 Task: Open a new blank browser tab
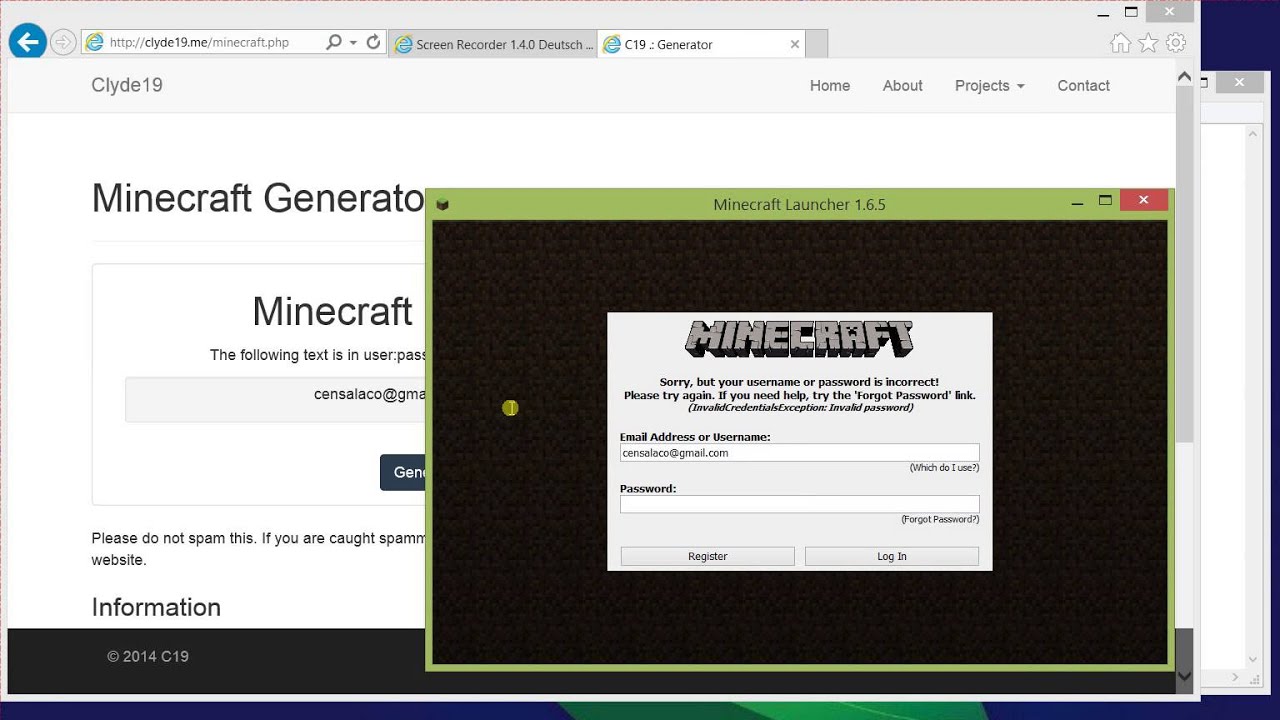tap(816, 44)
